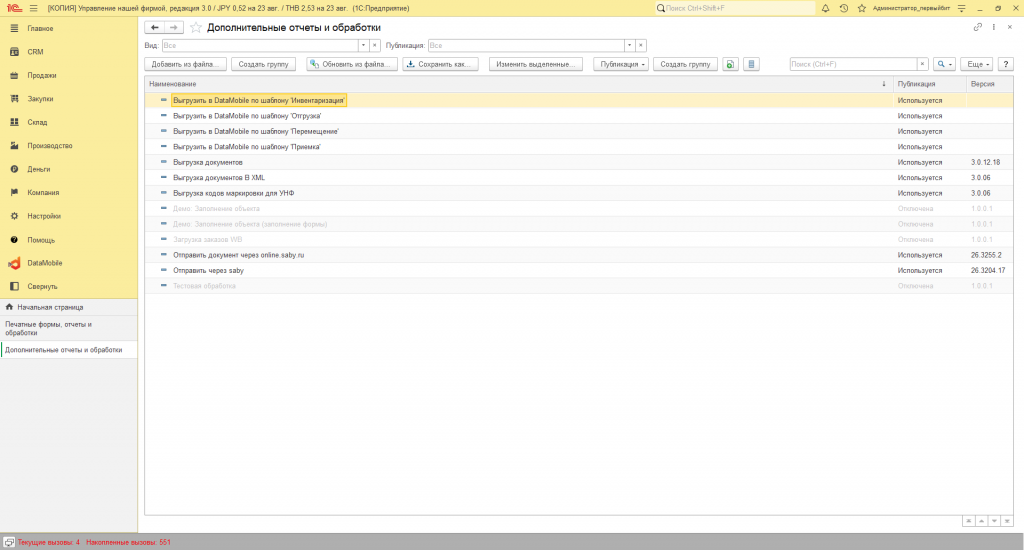The image size is (1024, 550).
Task: Open form options three-dots icon
Action: tap(993, 27)
